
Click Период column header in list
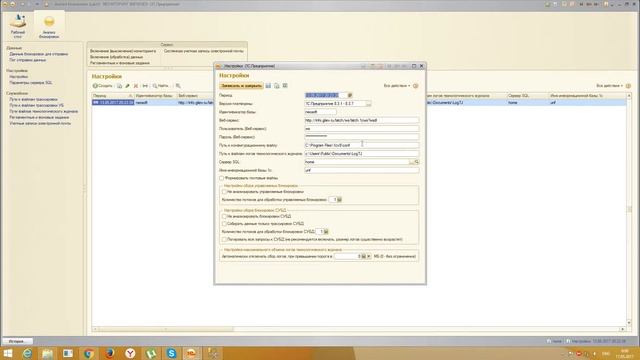[113, 96]
